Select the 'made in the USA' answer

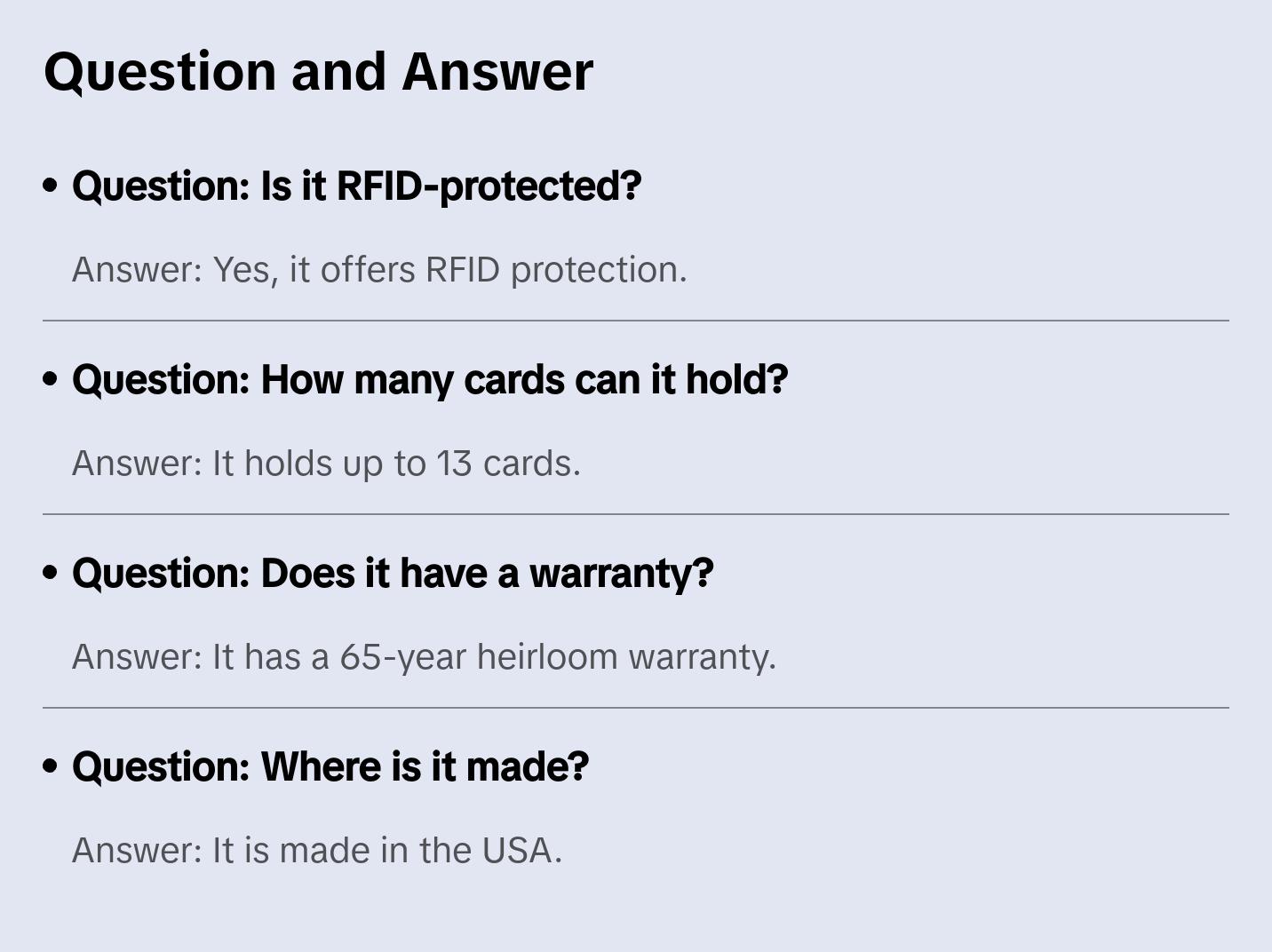(317, 851)
